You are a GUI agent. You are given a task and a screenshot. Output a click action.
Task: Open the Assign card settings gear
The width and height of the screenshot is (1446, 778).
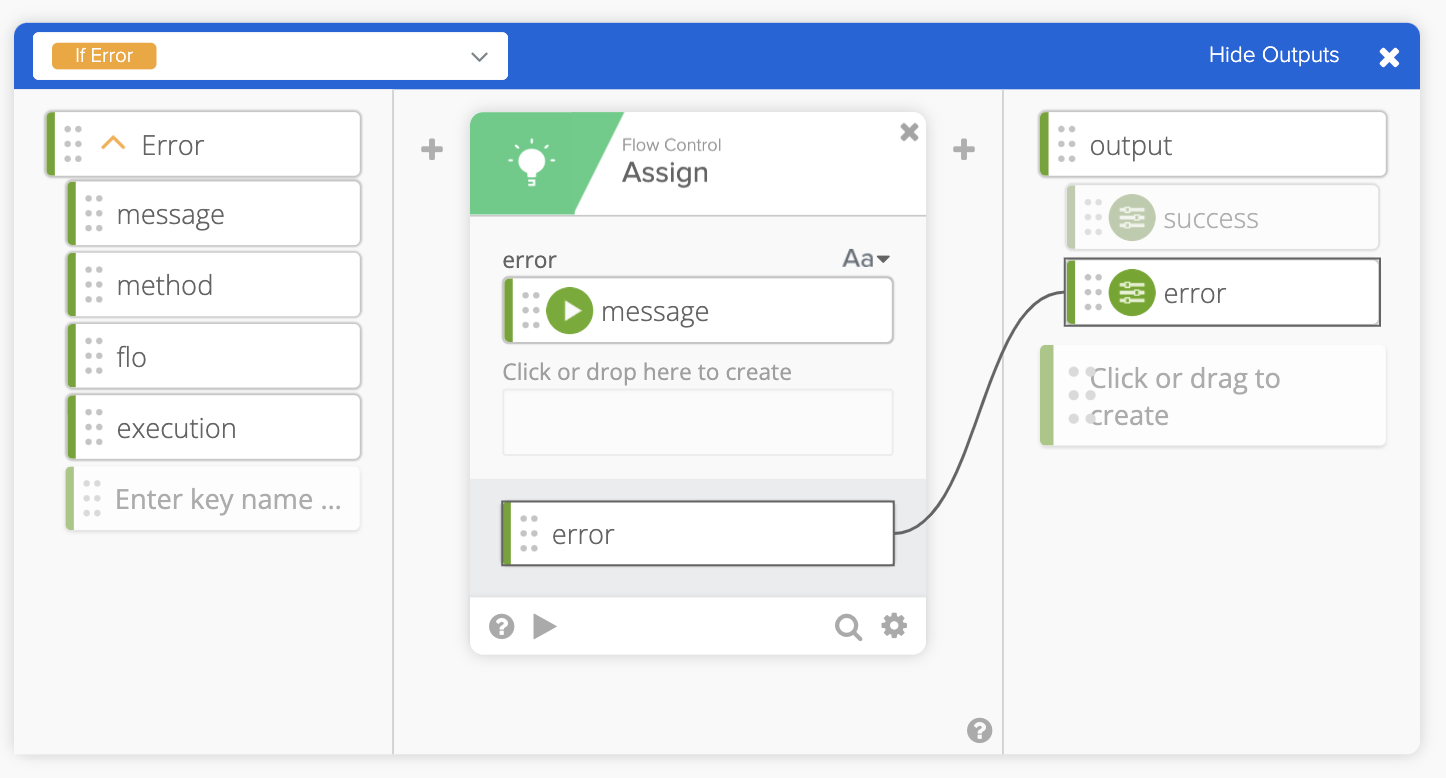point(894,626)
